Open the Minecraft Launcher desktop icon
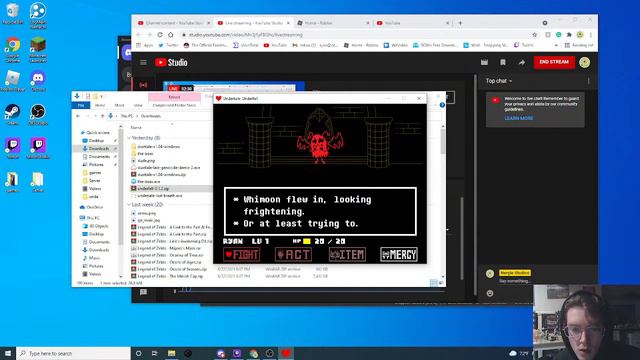This screenshot has width=640, height=360. coord(38,49)
